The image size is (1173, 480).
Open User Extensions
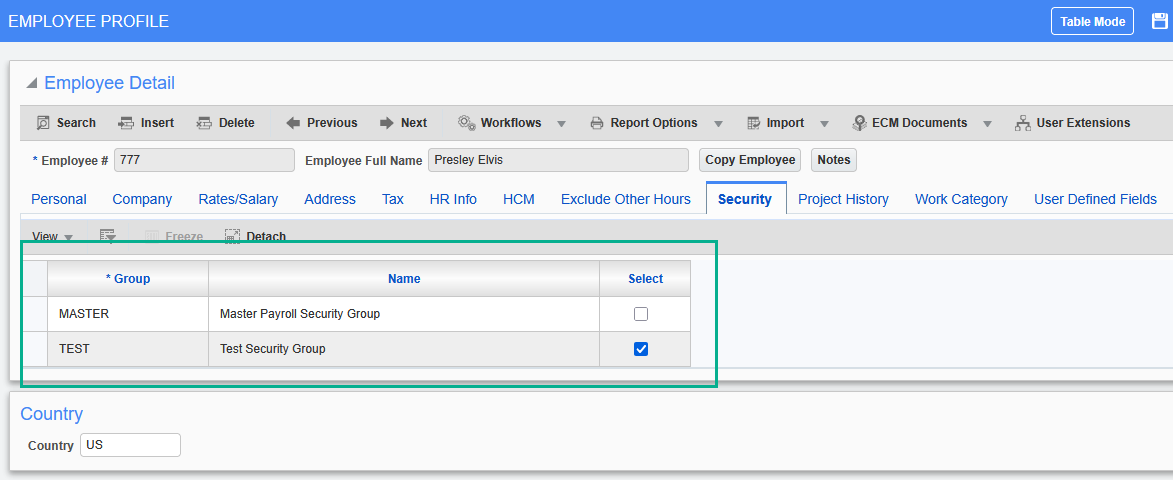coord(1073,123)
